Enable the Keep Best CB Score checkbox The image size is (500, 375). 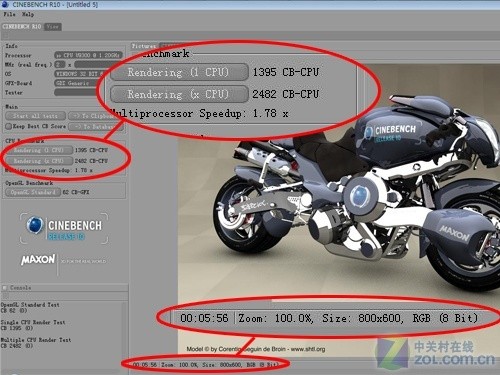click(9, 126)
